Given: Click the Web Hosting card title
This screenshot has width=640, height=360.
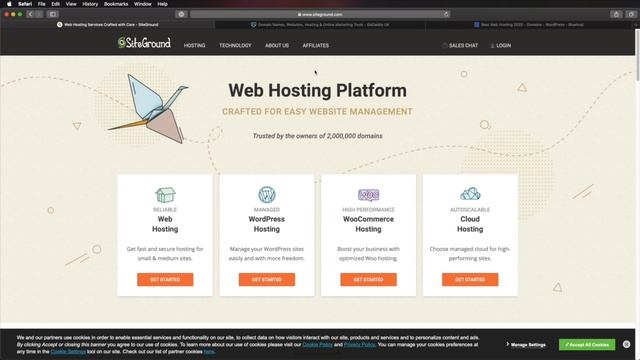Looking at the screenshot, I should tap(165, 224).
